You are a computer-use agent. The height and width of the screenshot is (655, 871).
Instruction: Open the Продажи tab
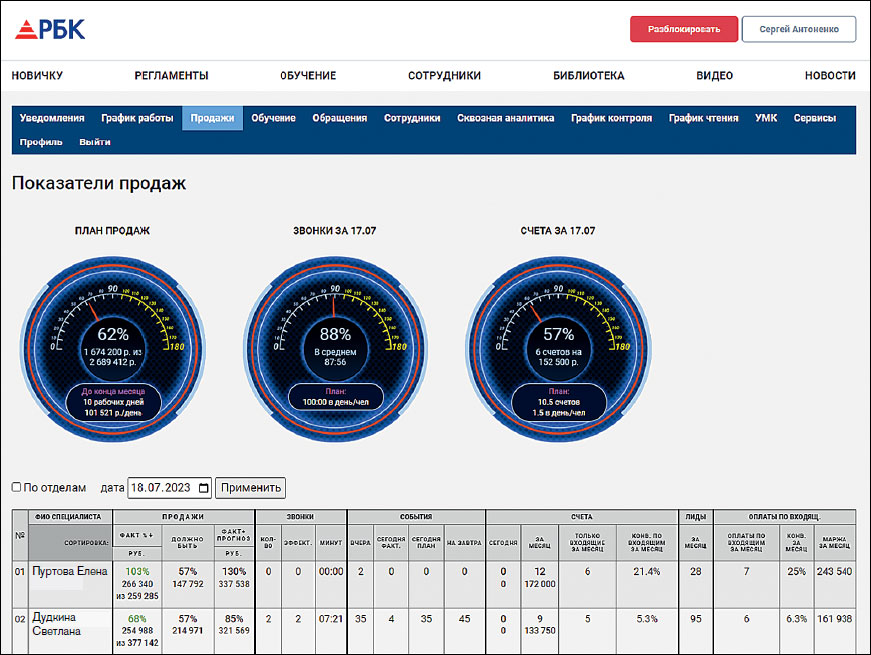click(212, 118)
